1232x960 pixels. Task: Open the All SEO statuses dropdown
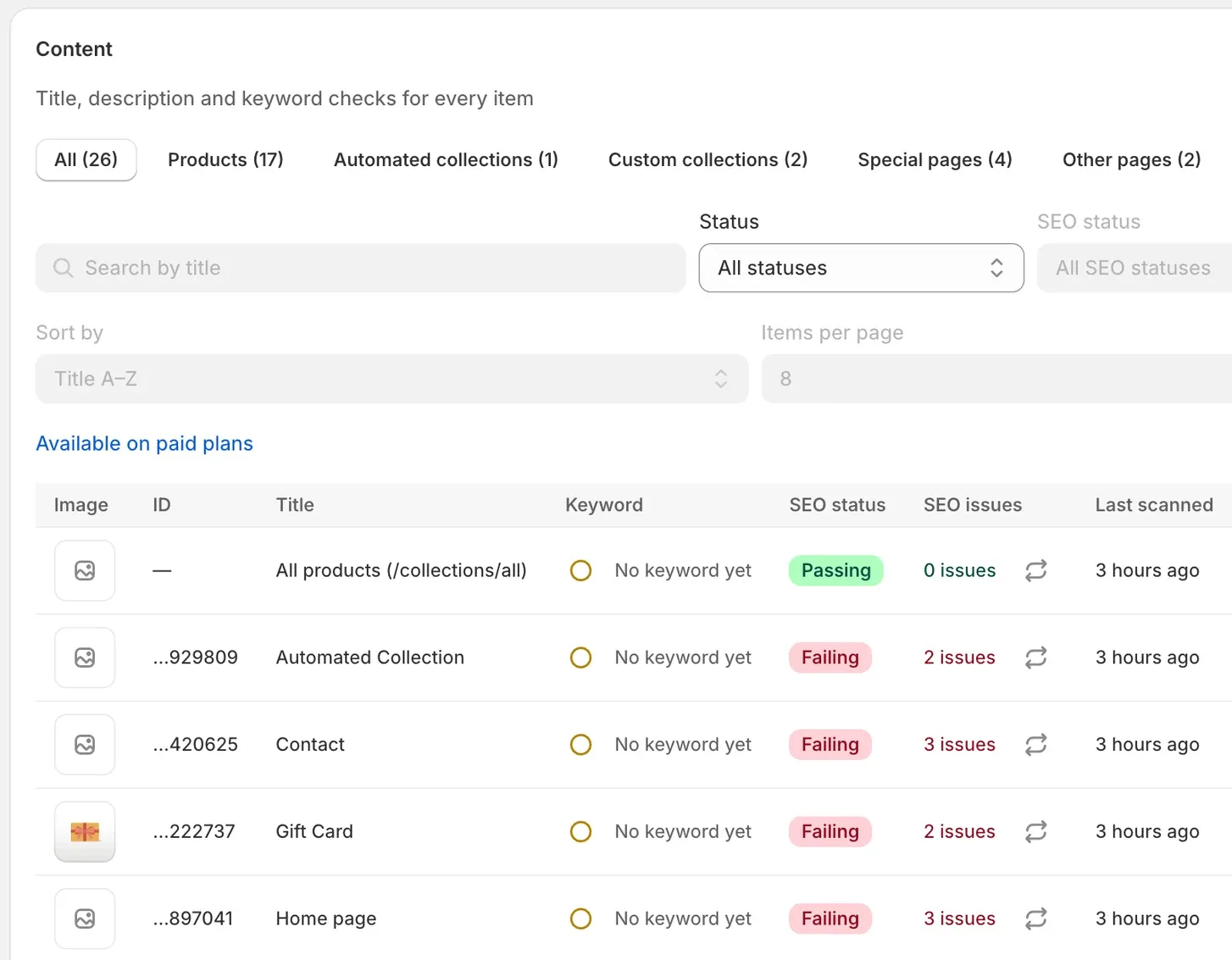1135,268
